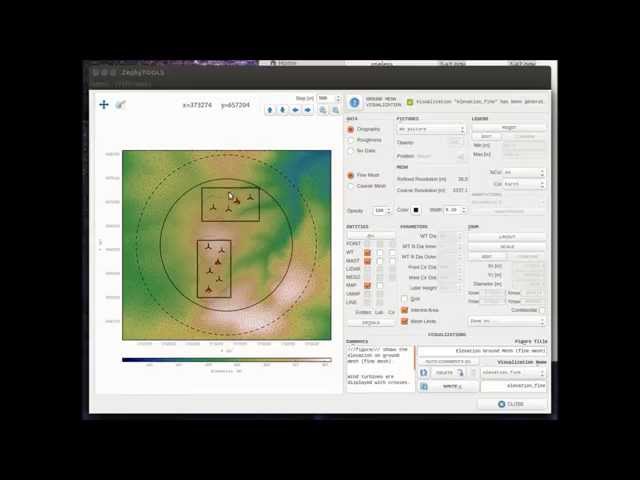Click the picture position arrow icon
This screenshot has height=480, width=640.
point(461,156)
